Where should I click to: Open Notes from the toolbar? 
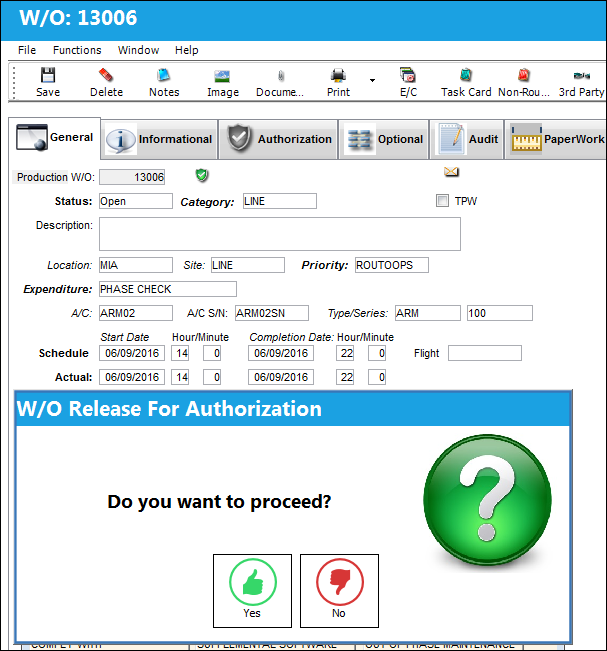click(164, 75)
